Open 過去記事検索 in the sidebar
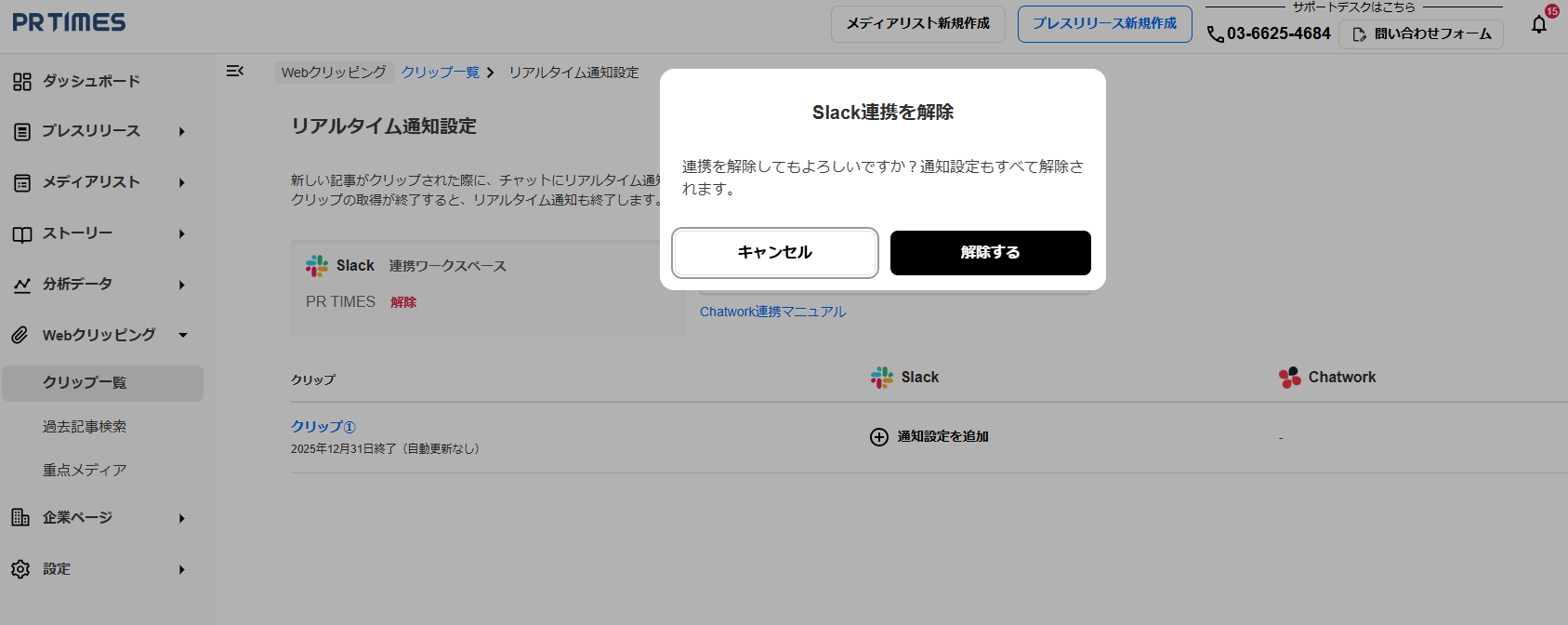The height and width of the screenshot is (625, 1568). pyautogui.click(x=85, y=427)
